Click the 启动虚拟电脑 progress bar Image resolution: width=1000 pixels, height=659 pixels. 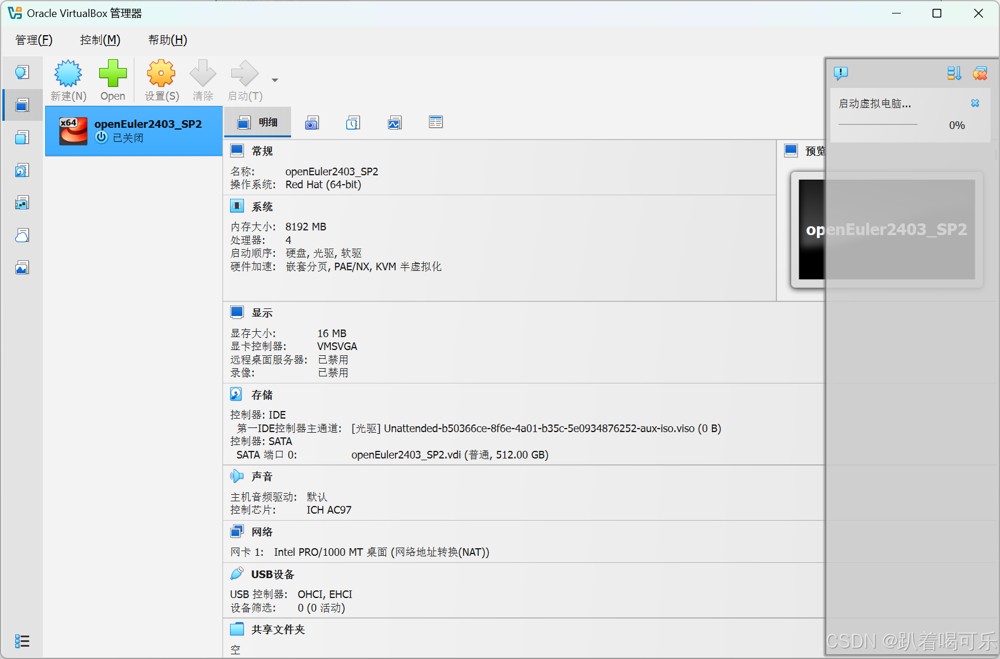878,124
